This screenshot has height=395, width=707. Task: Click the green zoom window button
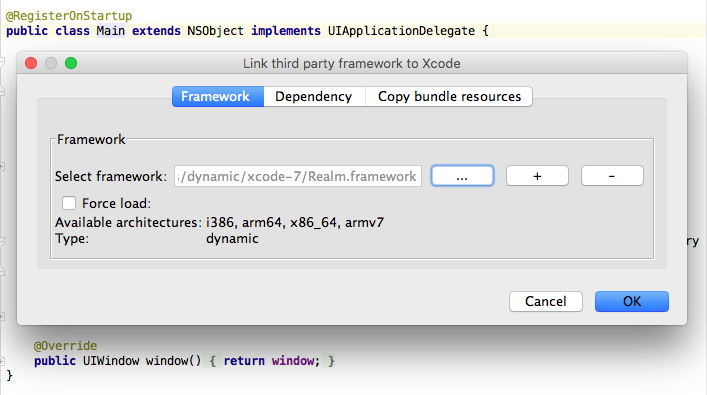[x=71, y=63]
